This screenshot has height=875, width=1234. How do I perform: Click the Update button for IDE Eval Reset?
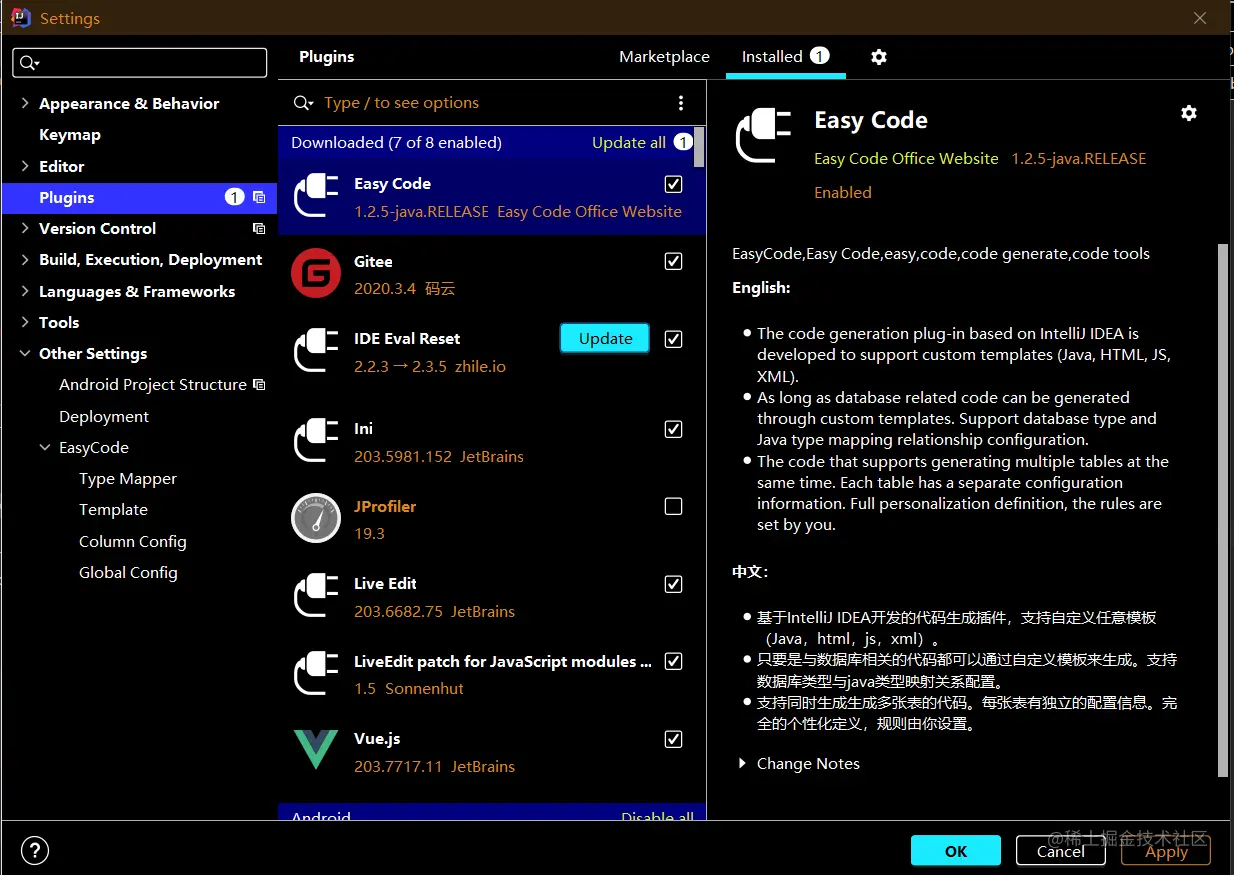[x=605, y=339]
